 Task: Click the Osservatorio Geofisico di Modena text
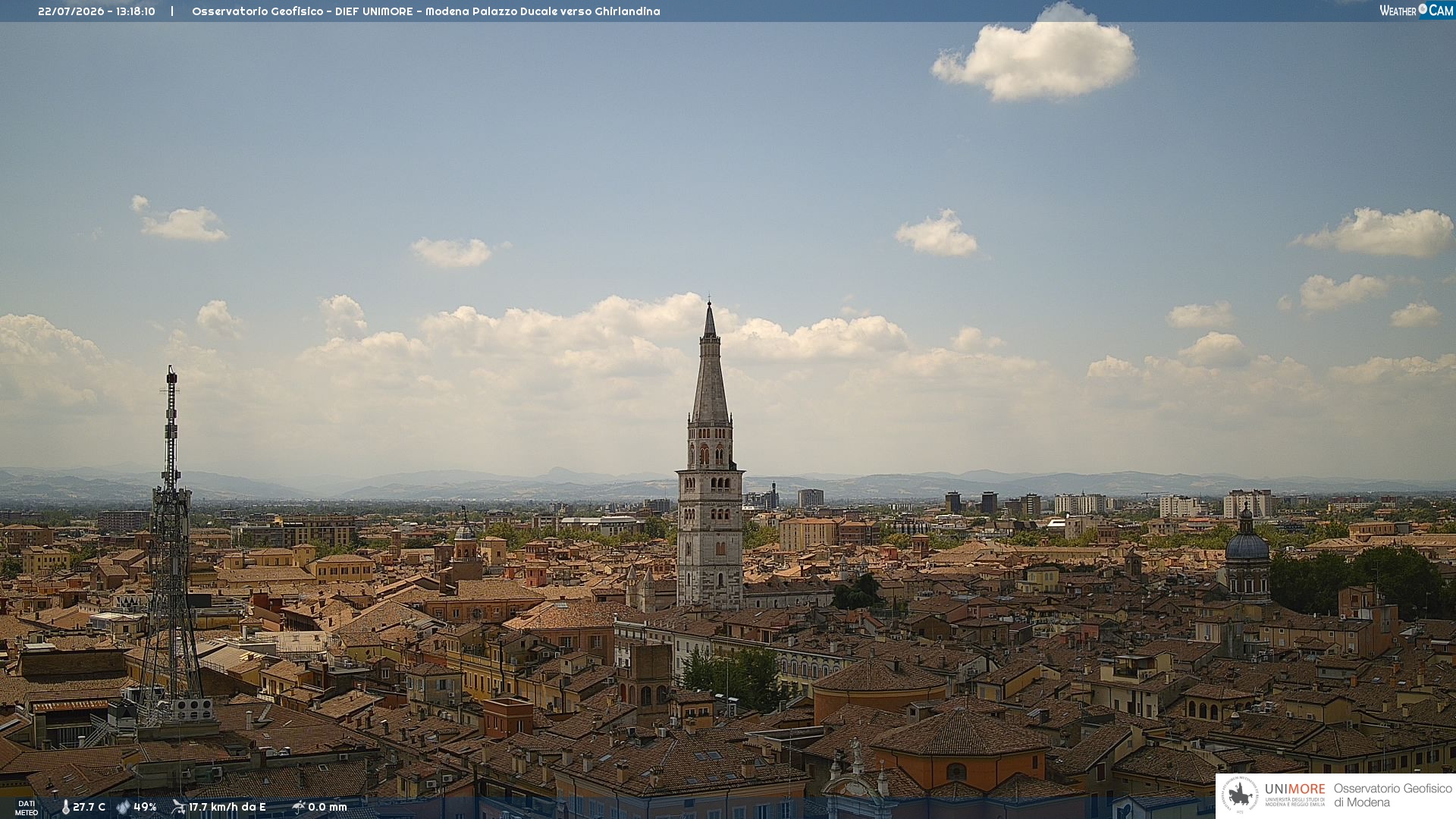point(1392,795)
